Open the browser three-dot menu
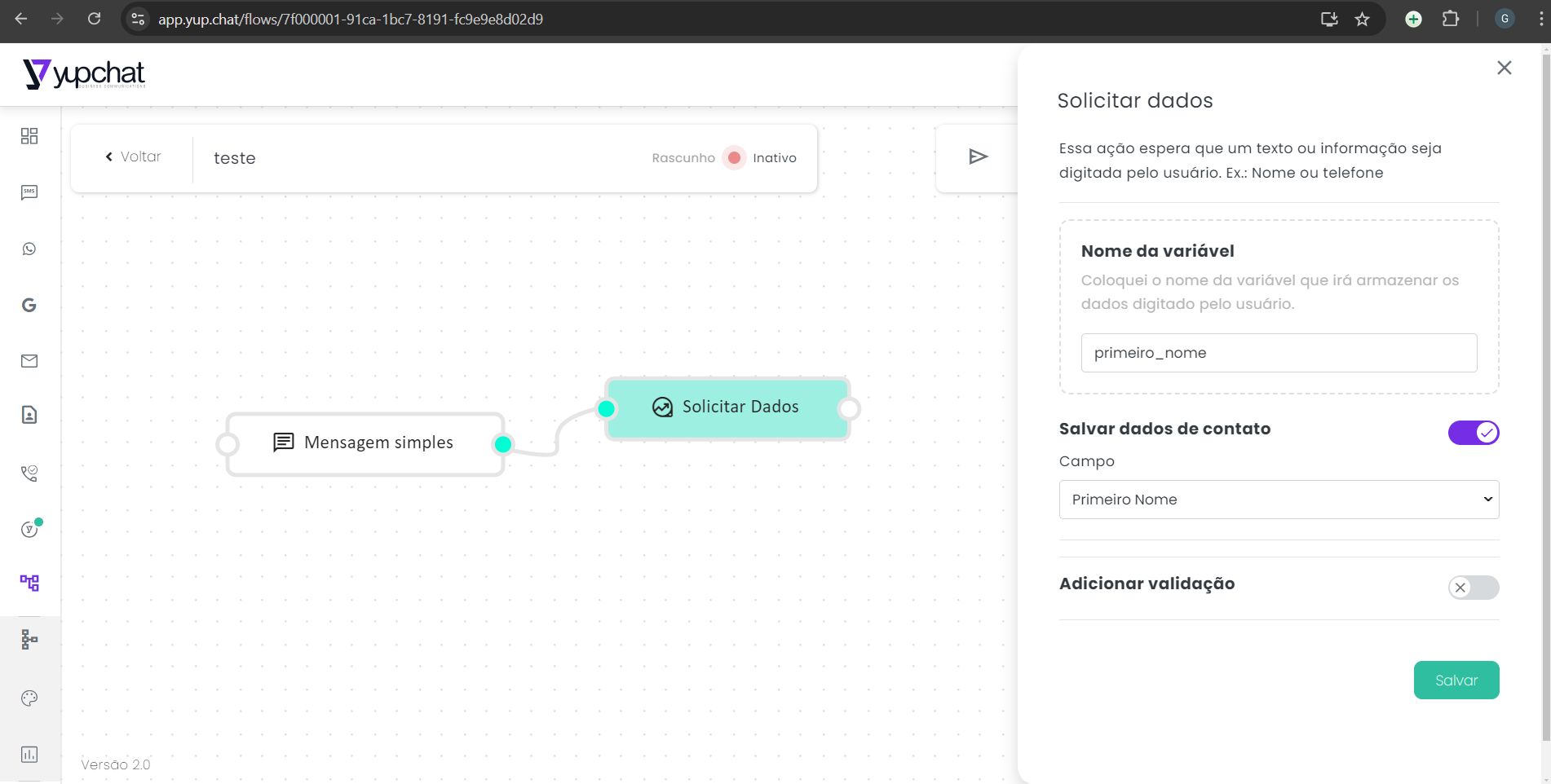Image resolution: width=1551 pixels, height=784 pixels. tap(1541, 19)
